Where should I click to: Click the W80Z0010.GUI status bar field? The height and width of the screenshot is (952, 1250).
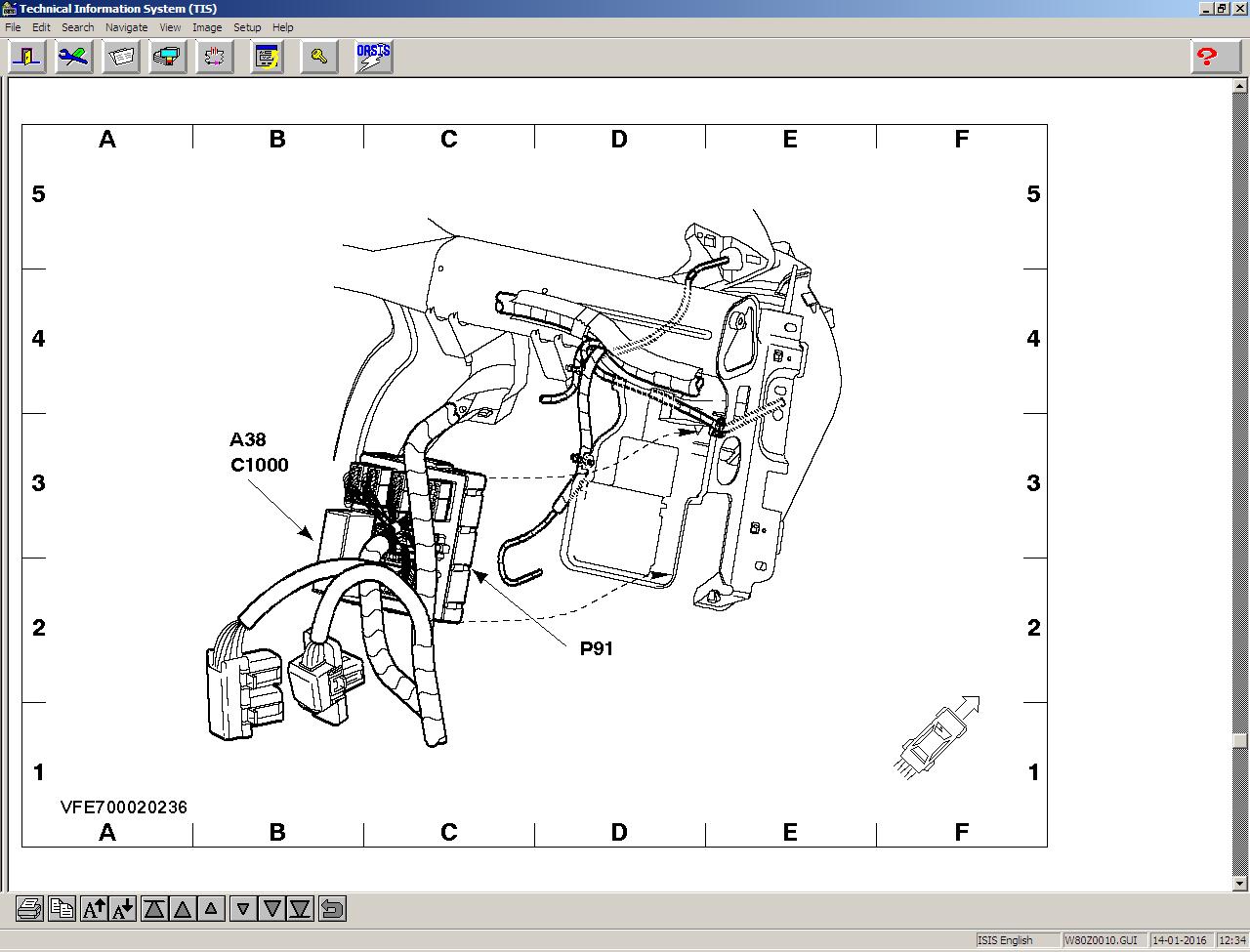[x=1105, y=940]
